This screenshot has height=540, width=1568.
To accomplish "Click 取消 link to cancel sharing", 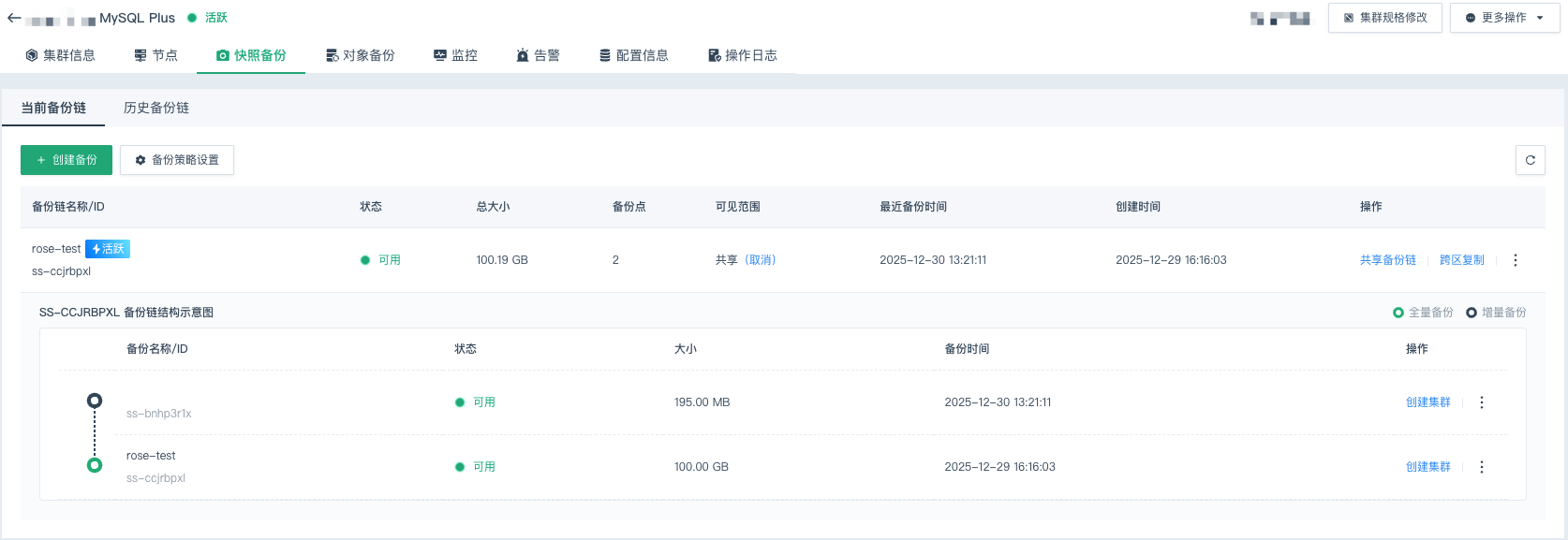I will click(x=761, y=260).
